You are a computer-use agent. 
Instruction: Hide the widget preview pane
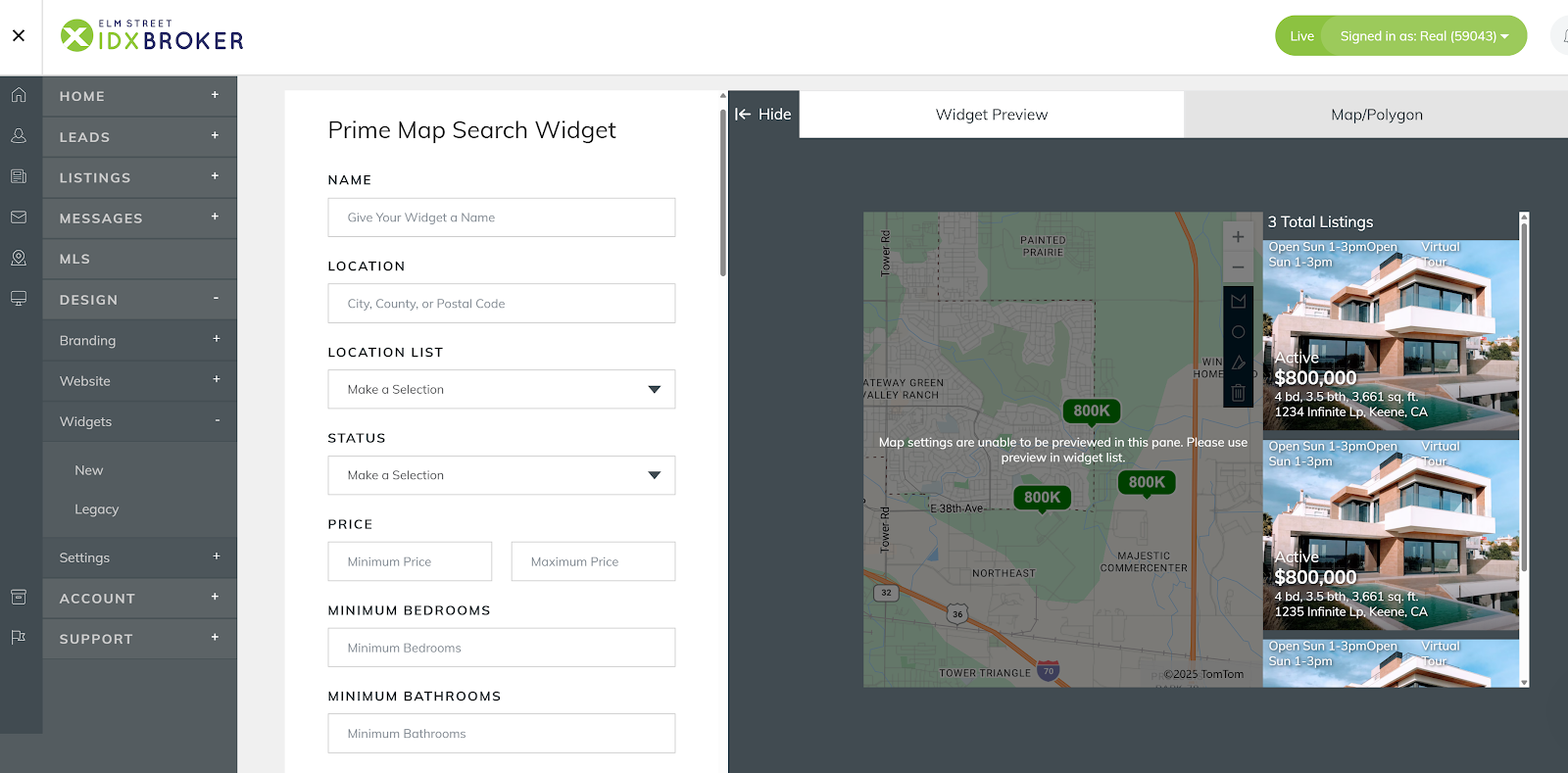(763, 115)
